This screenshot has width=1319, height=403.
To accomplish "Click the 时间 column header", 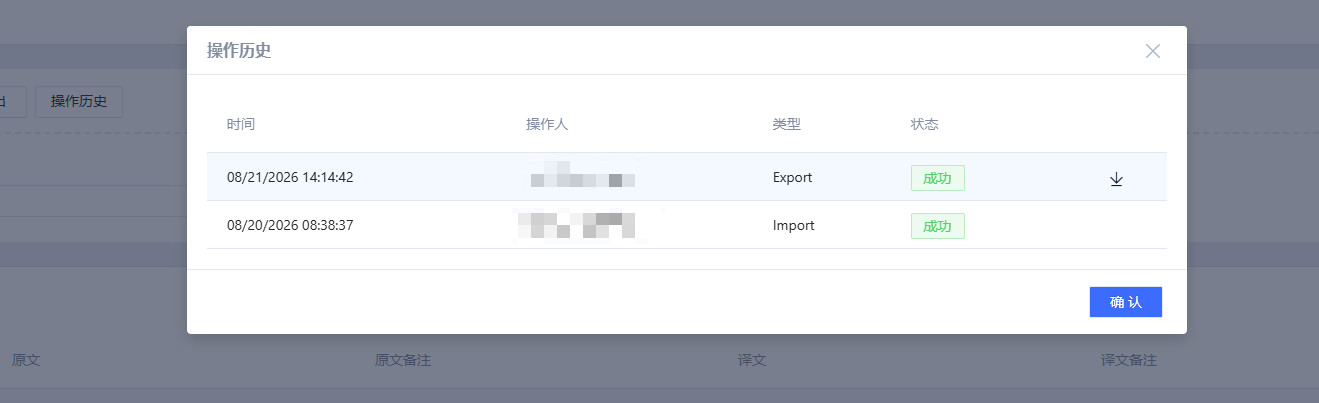I will pos(241,125).
